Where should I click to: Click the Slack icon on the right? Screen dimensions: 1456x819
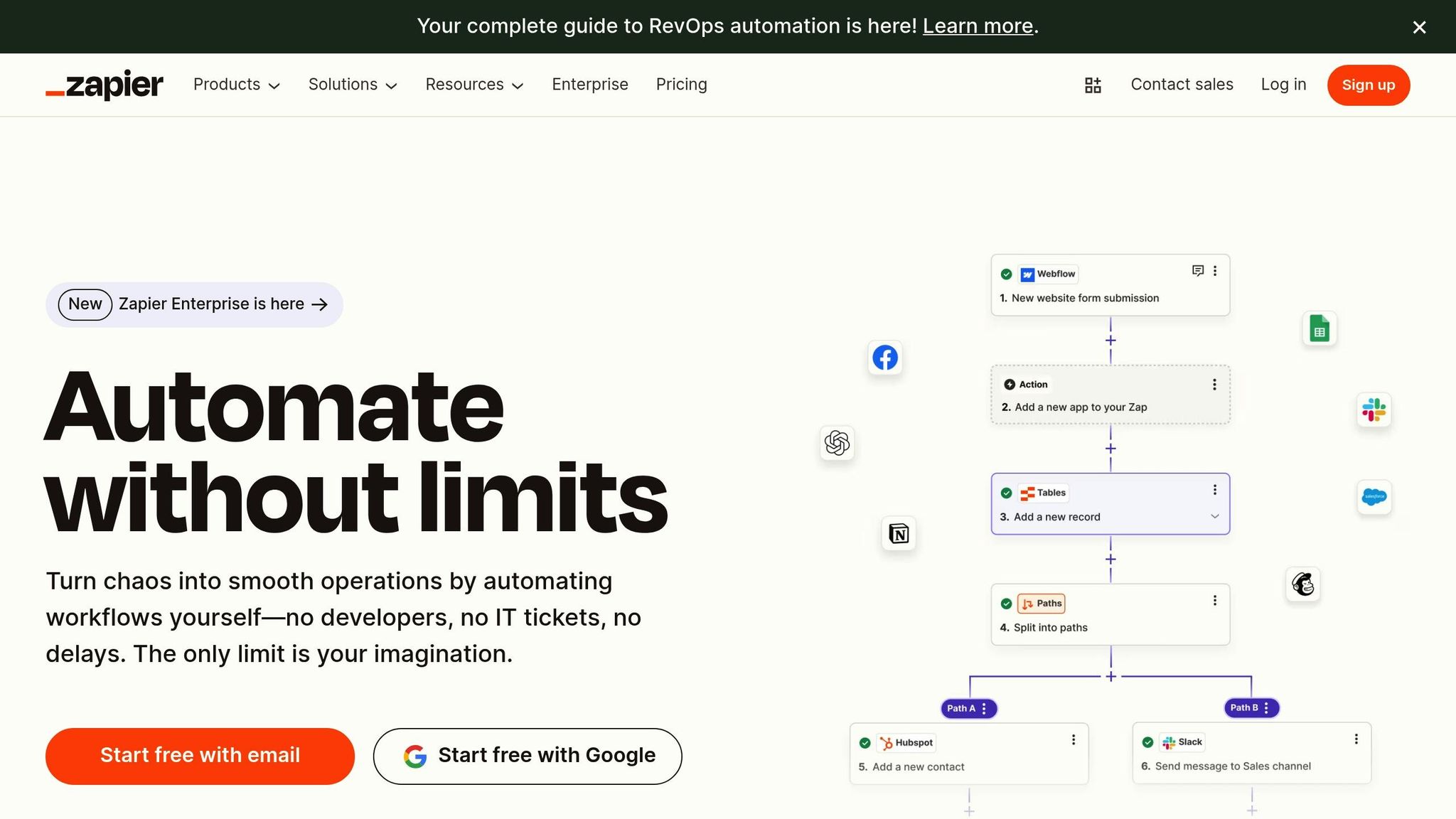click(1374, 409)
